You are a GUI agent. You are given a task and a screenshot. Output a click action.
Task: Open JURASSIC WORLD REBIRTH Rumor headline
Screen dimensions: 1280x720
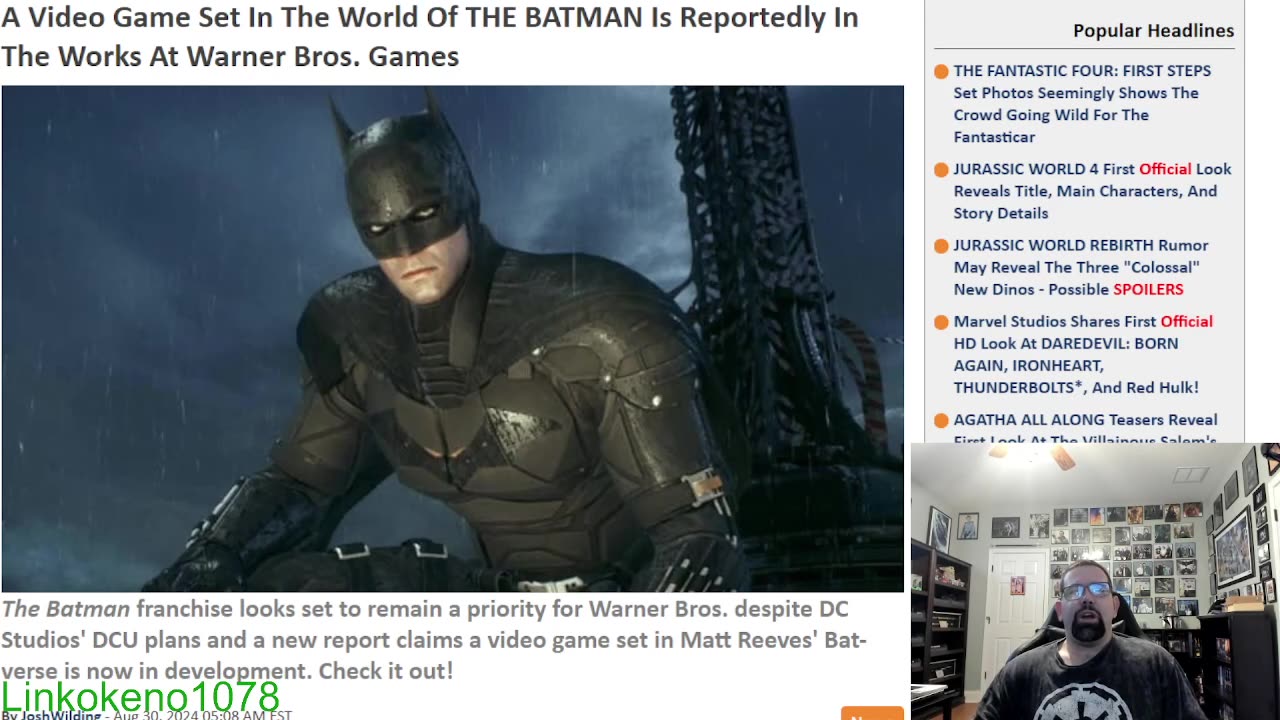coord(1081,267)
